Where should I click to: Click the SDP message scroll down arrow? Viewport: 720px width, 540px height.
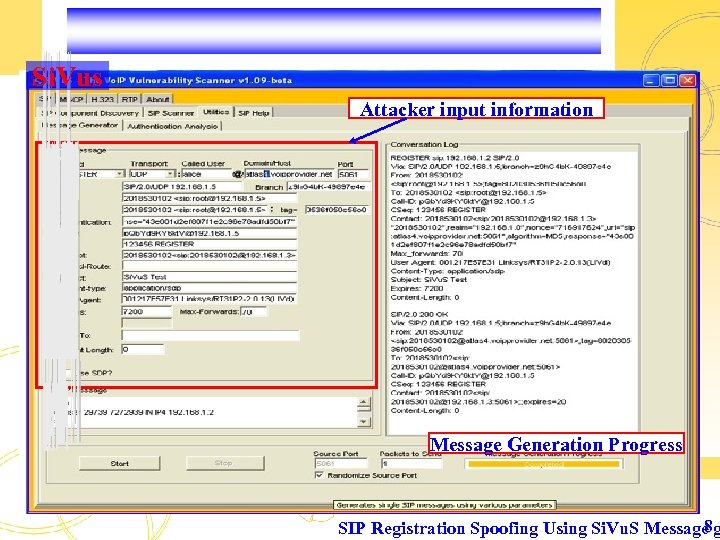(363, 422)
